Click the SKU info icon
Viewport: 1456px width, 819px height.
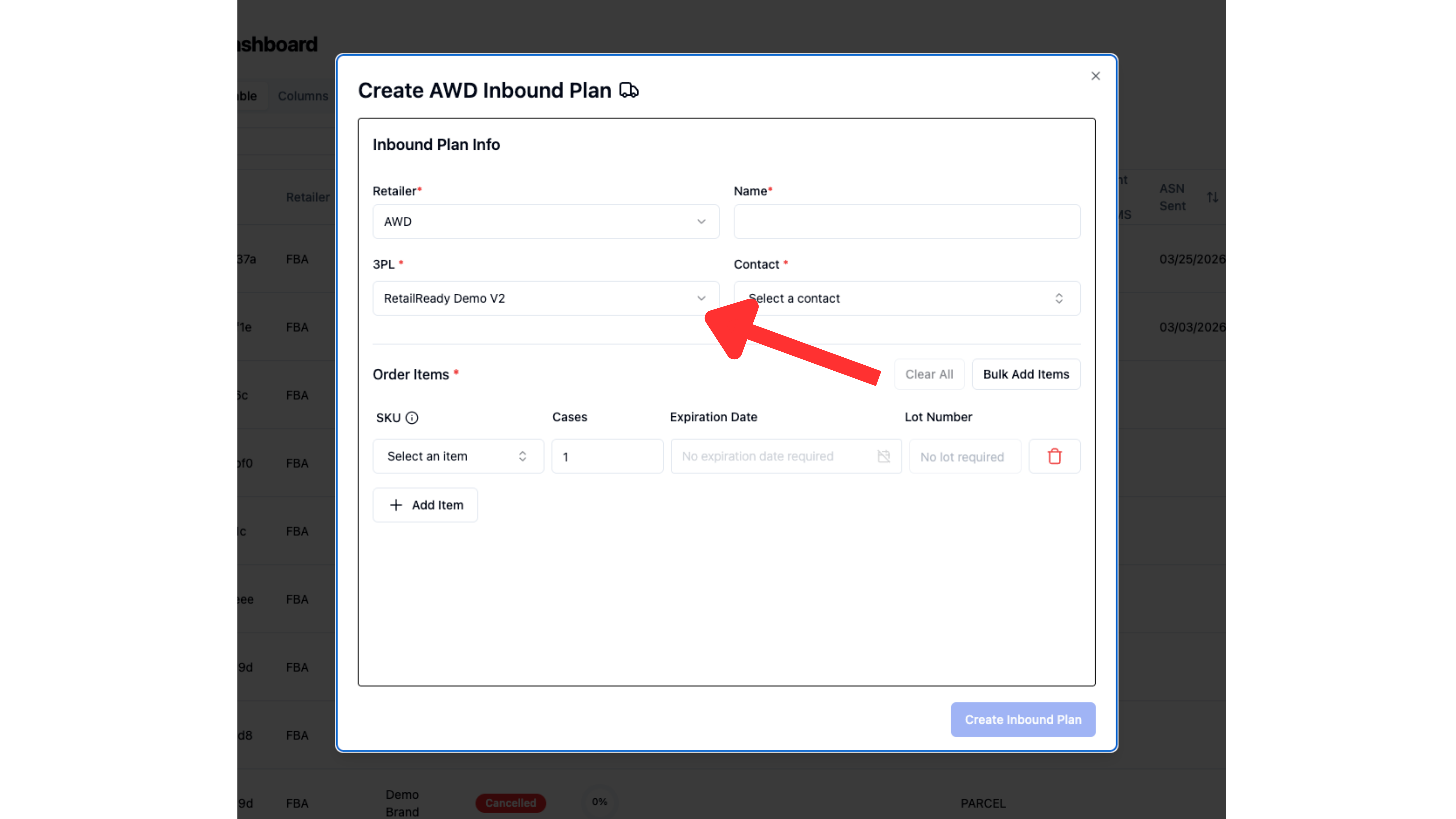click(412, 418)
